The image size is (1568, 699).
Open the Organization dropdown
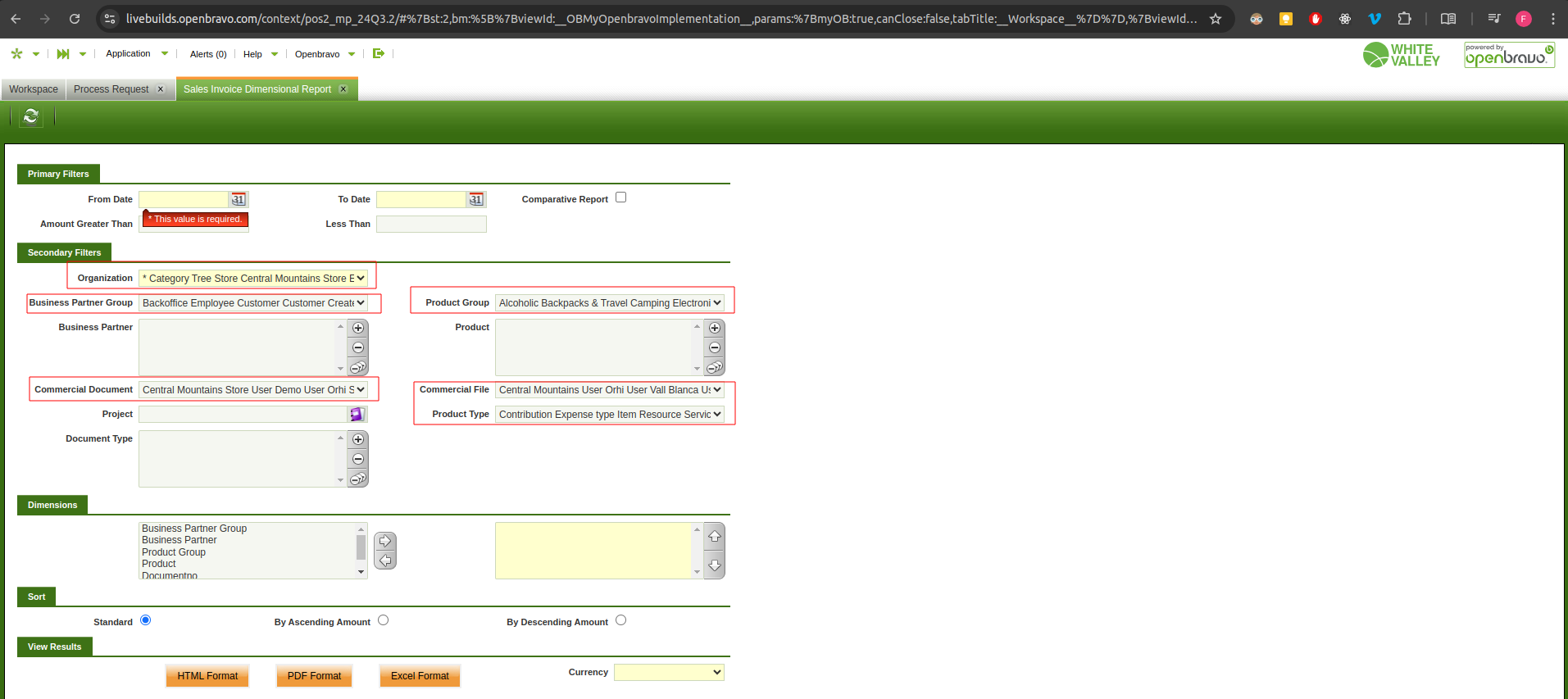(253, 279)
